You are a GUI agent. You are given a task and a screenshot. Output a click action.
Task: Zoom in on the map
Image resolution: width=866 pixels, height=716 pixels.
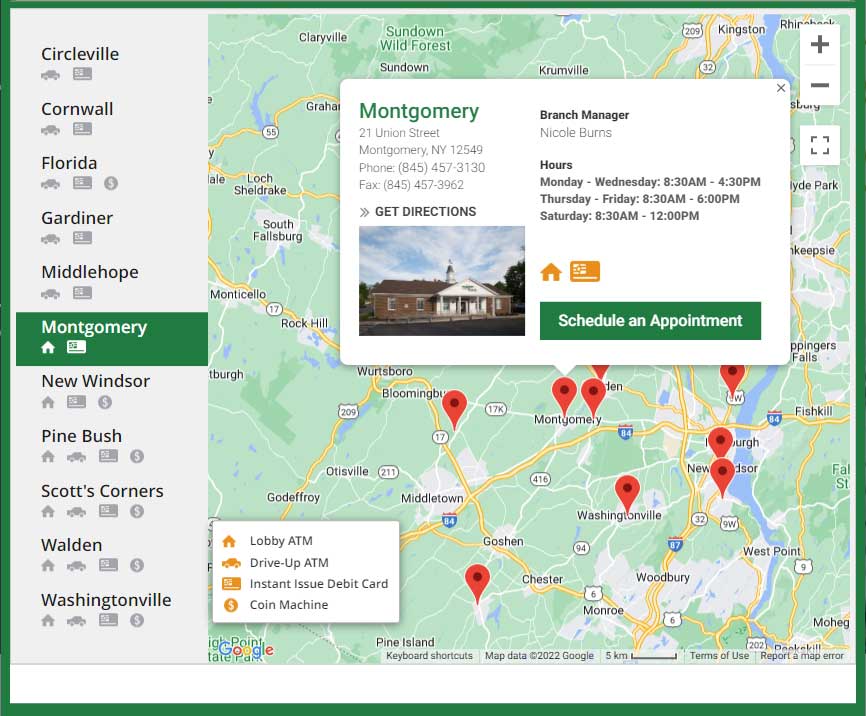pos(820,44)
